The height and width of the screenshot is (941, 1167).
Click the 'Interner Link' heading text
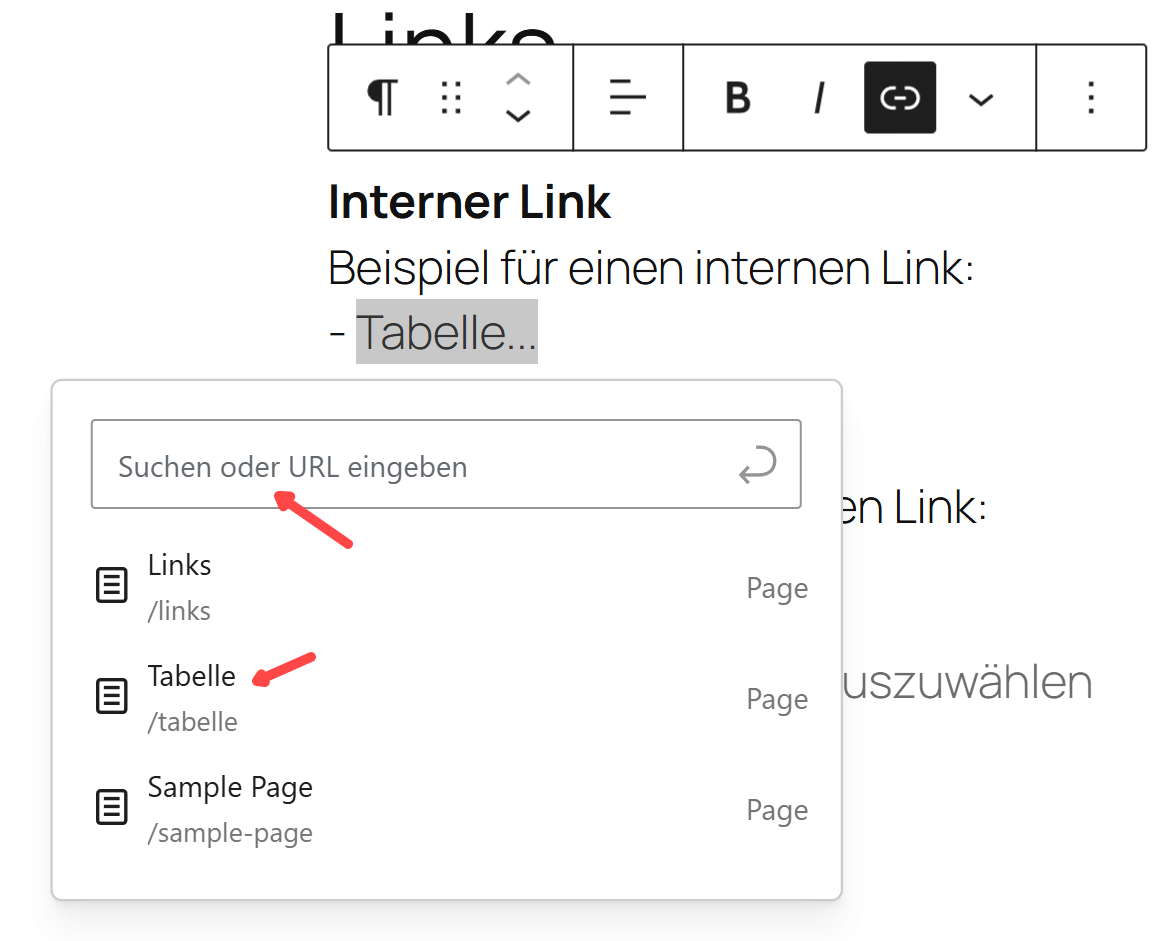click(469, 202)
